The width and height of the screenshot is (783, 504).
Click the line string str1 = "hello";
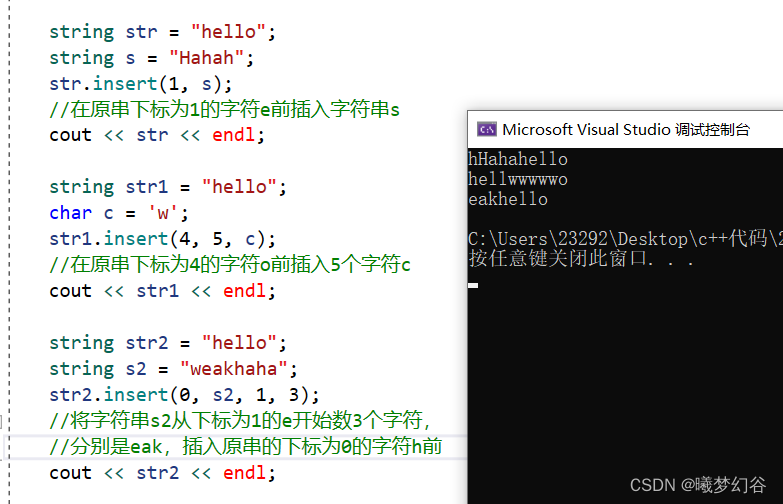click(168, 187)
